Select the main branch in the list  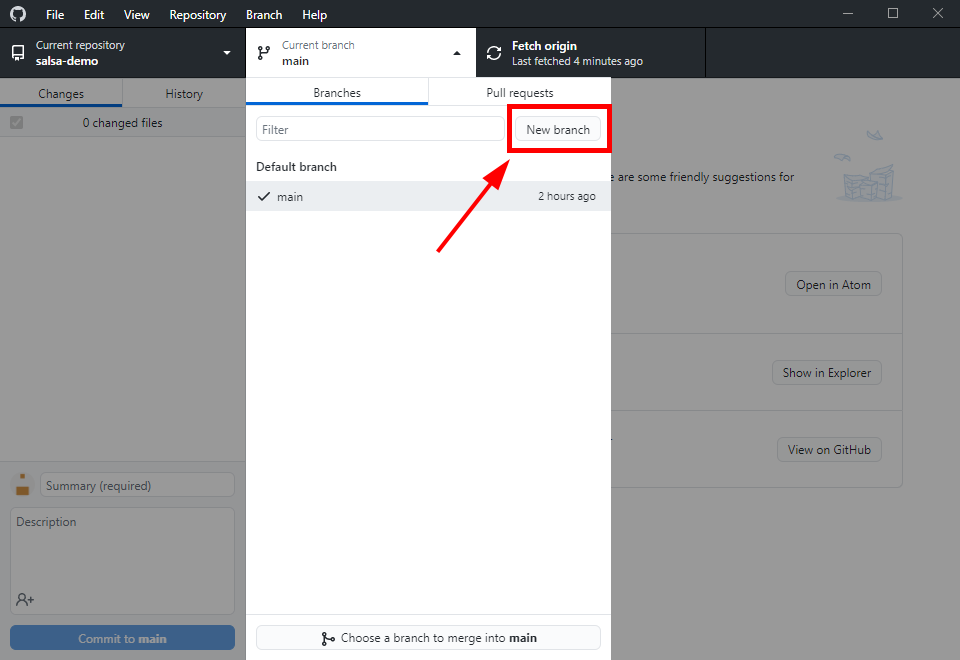(x=429, y=196)
